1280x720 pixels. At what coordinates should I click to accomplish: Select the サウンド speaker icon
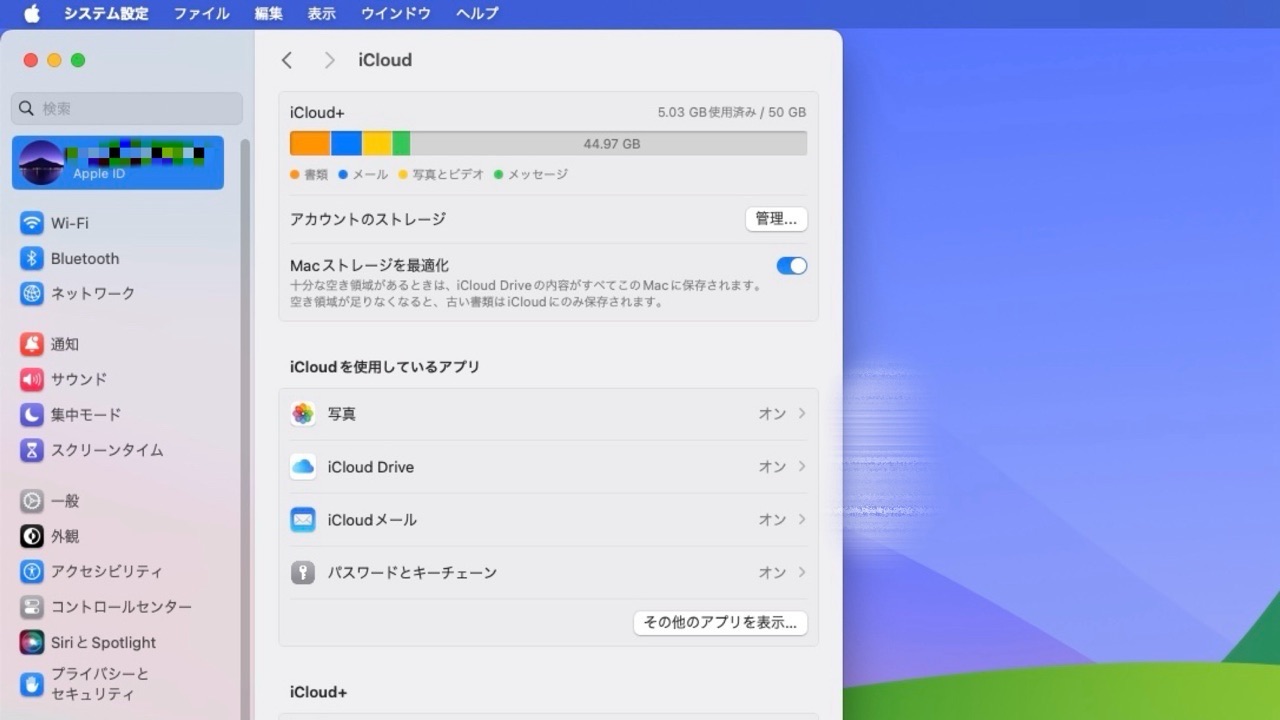pyautogui.click(x=33, y=379)
